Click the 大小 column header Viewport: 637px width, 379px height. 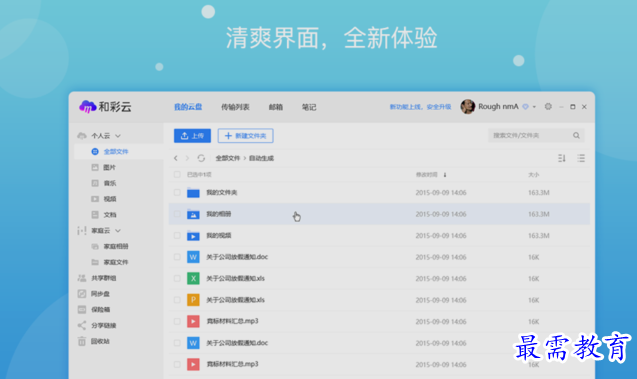click(x=533, y=175)
